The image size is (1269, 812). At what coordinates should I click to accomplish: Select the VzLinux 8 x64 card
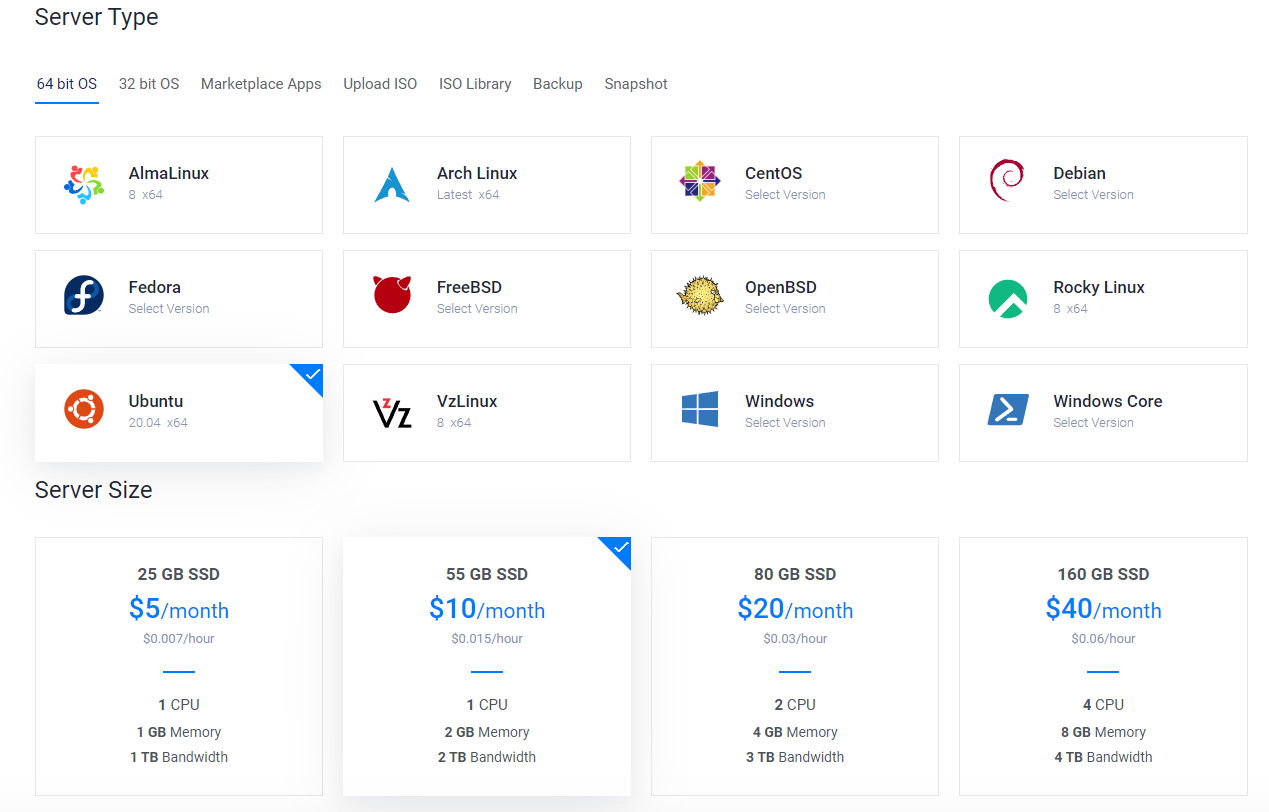[x=487, y=413]
